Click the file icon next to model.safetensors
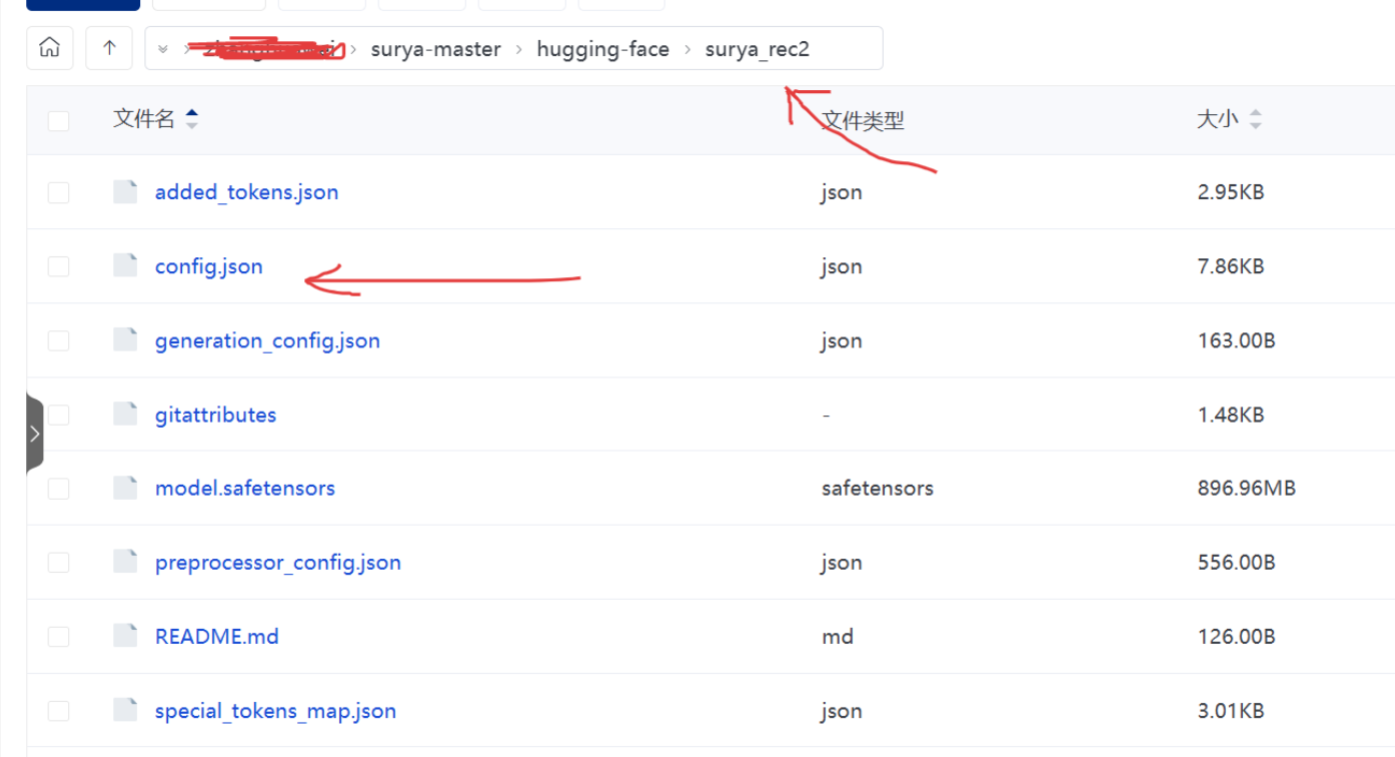Screen dimensions: 1395x757 tap(124, 487)
